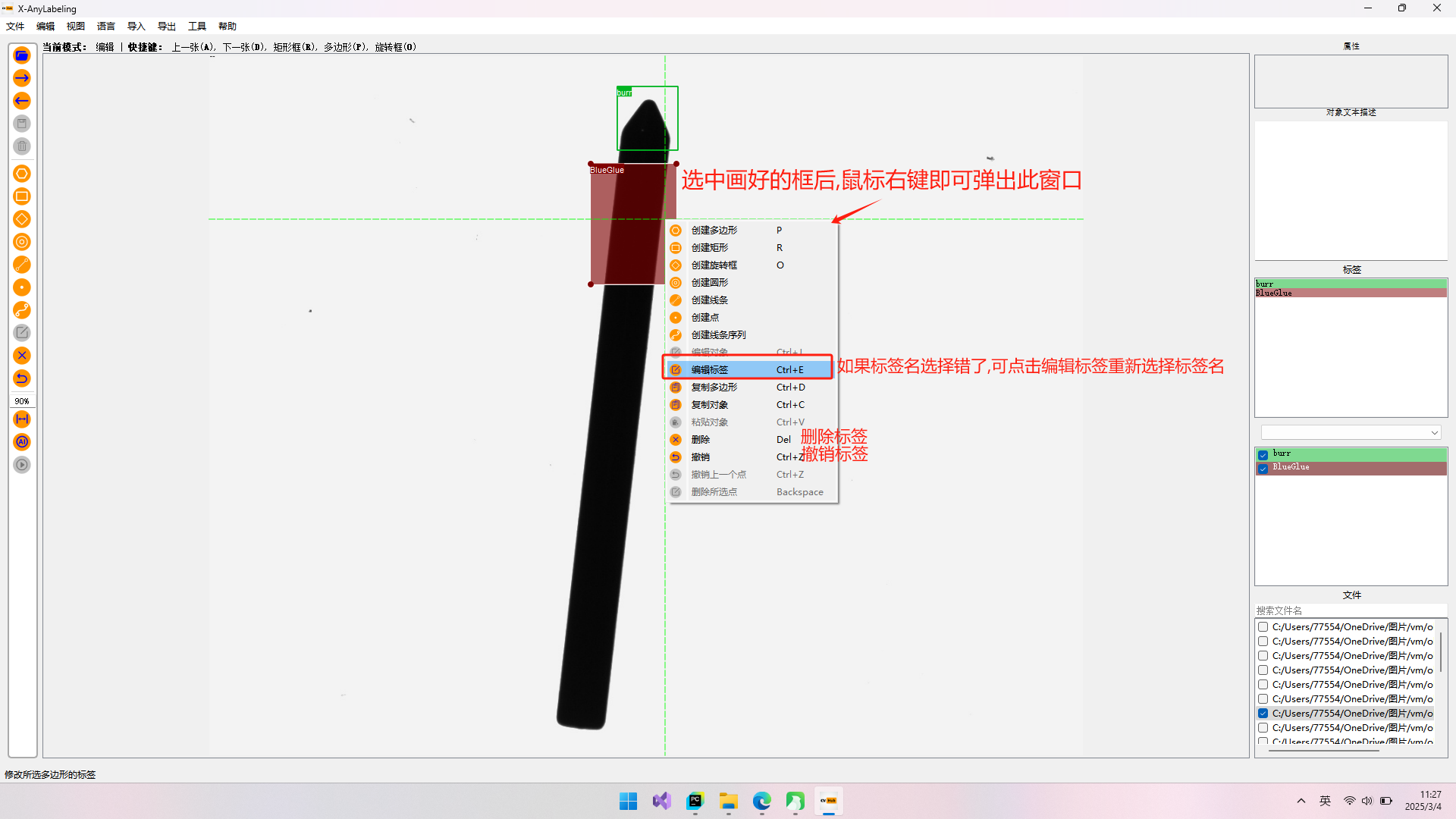Click the open folder toolbar icon
The image size is (1456, 819).
click(x=22, y=55)
